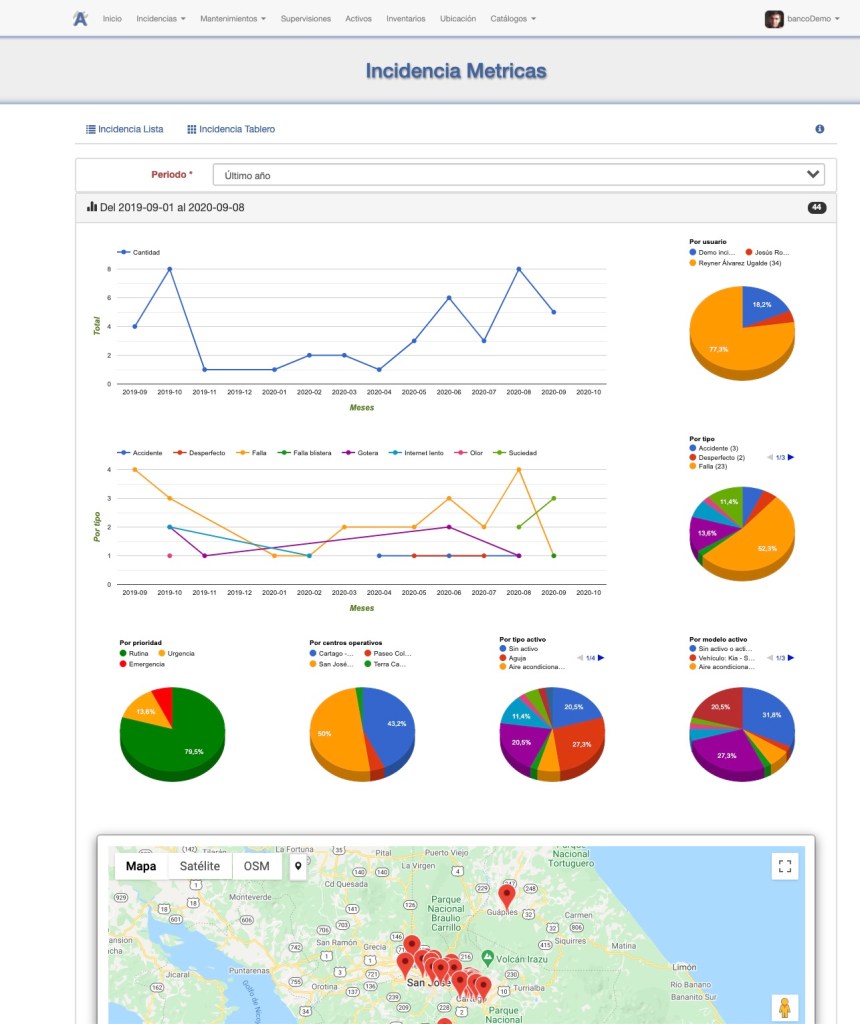Open the Incidencia Lista link

pyautogui.click(x=125, y=129)
